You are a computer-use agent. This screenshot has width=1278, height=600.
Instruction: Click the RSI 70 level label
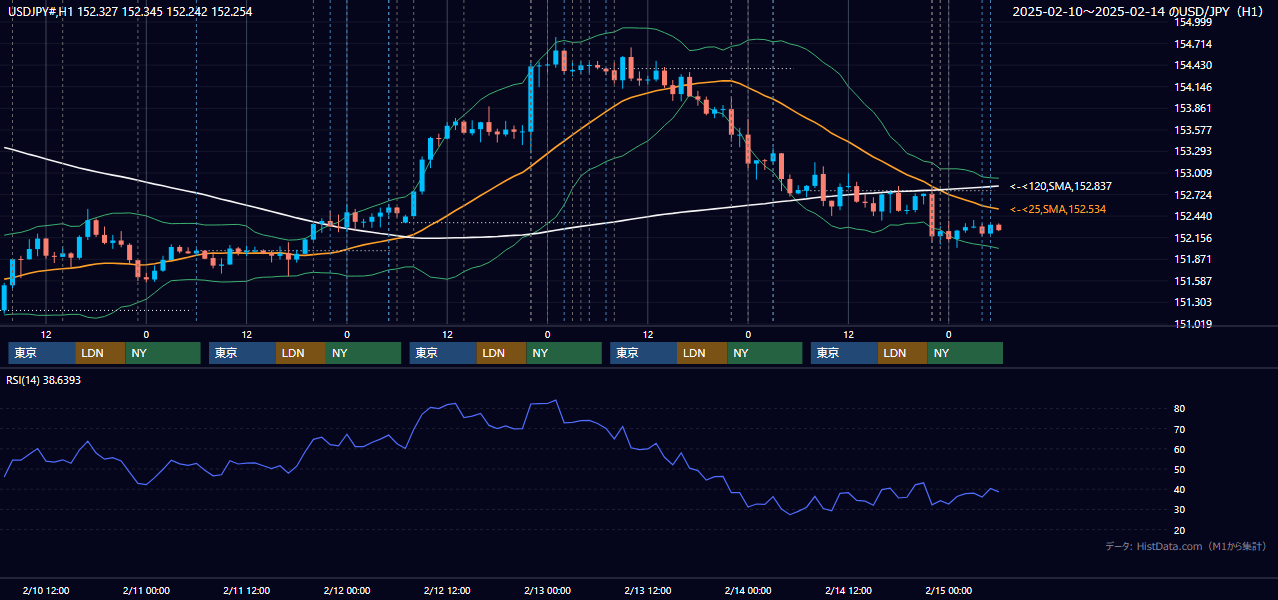click(1180, 429)
